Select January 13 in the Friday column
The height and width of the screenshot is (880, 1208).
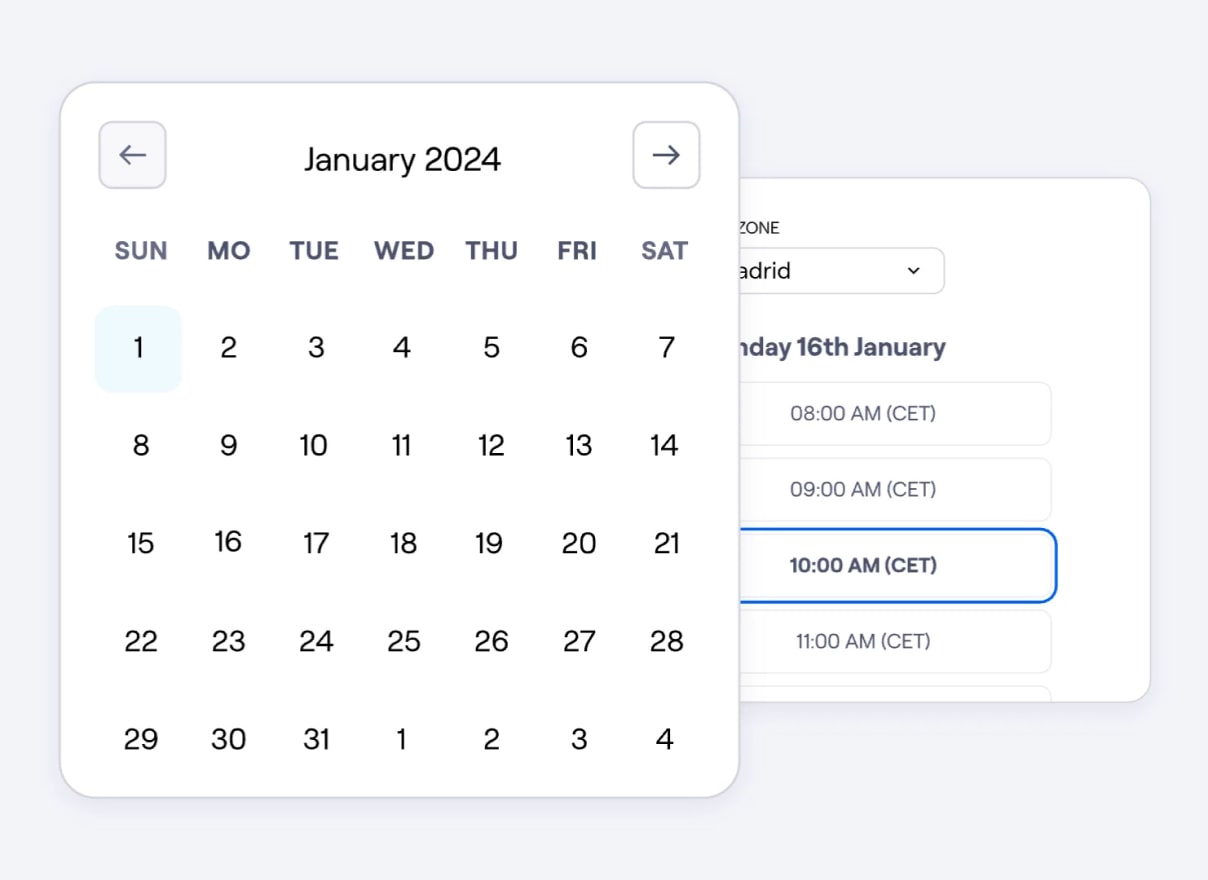(x=578, y=445)
